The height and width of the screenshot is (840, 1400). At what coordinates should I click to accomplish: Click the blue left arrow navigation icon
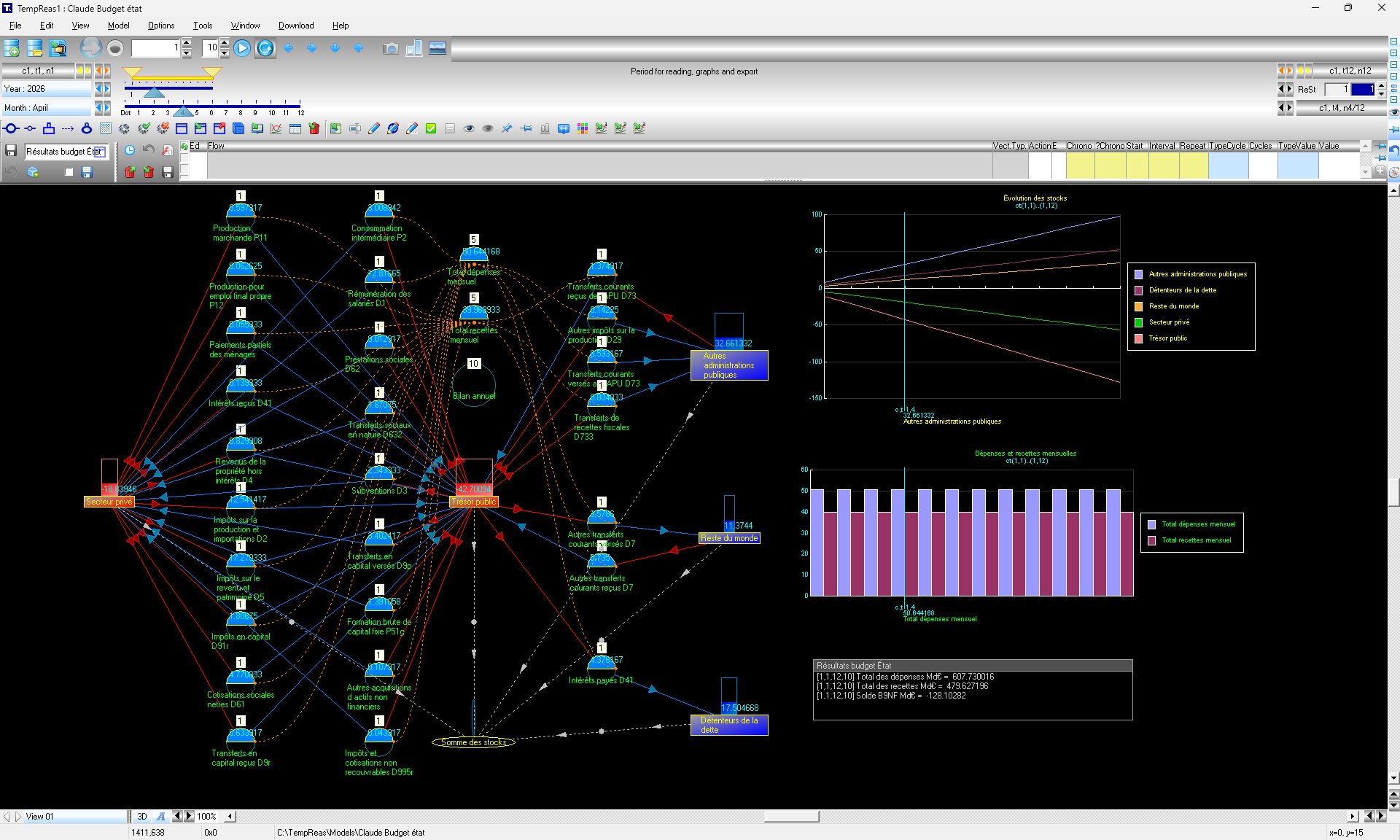(x=289, y=48)
